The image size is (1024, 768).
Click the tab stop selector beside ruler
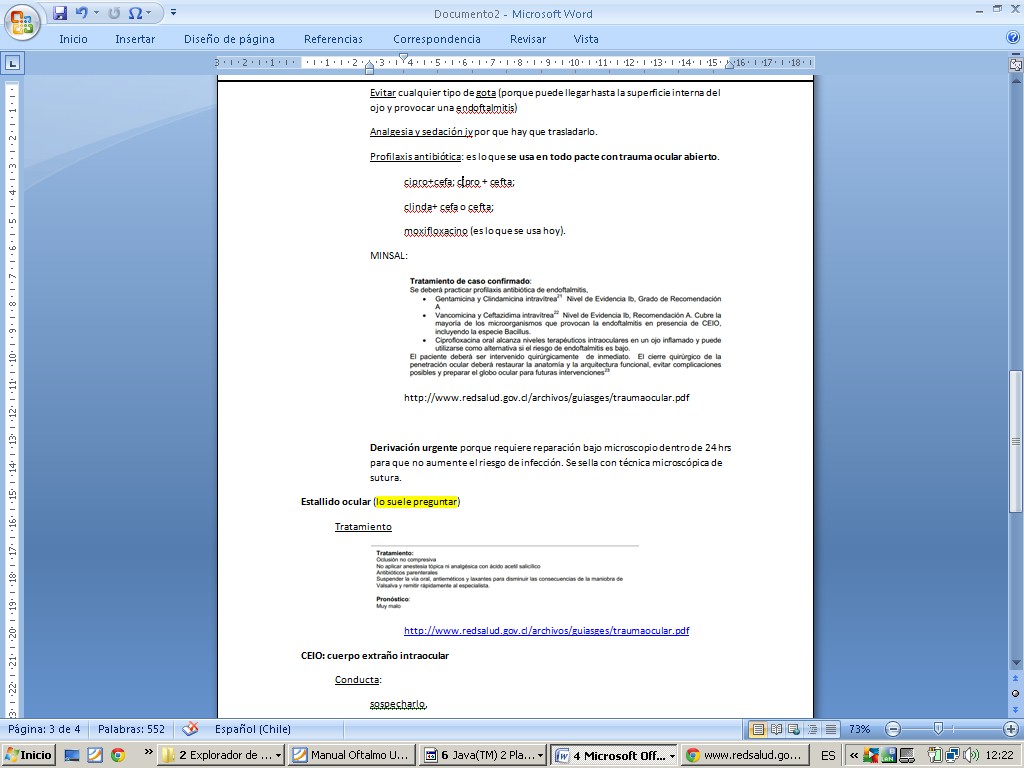click(x=12, y=62)
